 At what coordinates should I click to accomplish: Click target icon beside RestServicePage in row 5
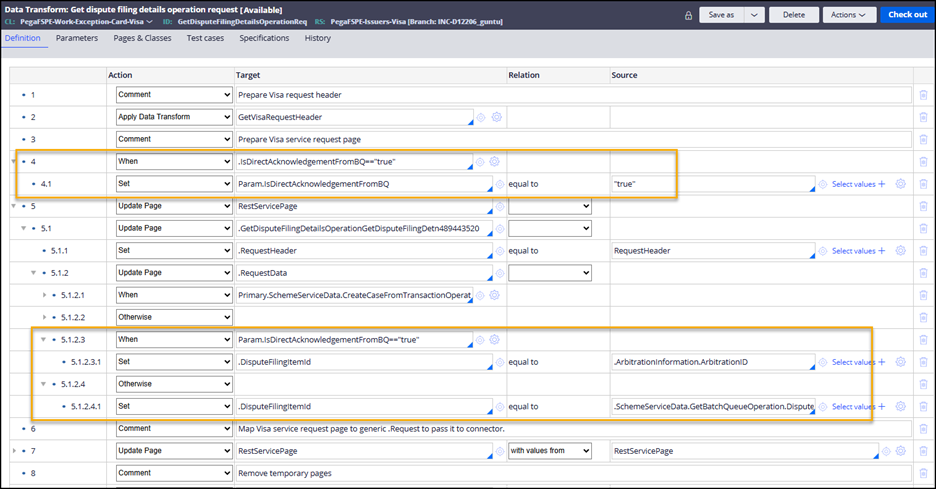pos(500,206)
